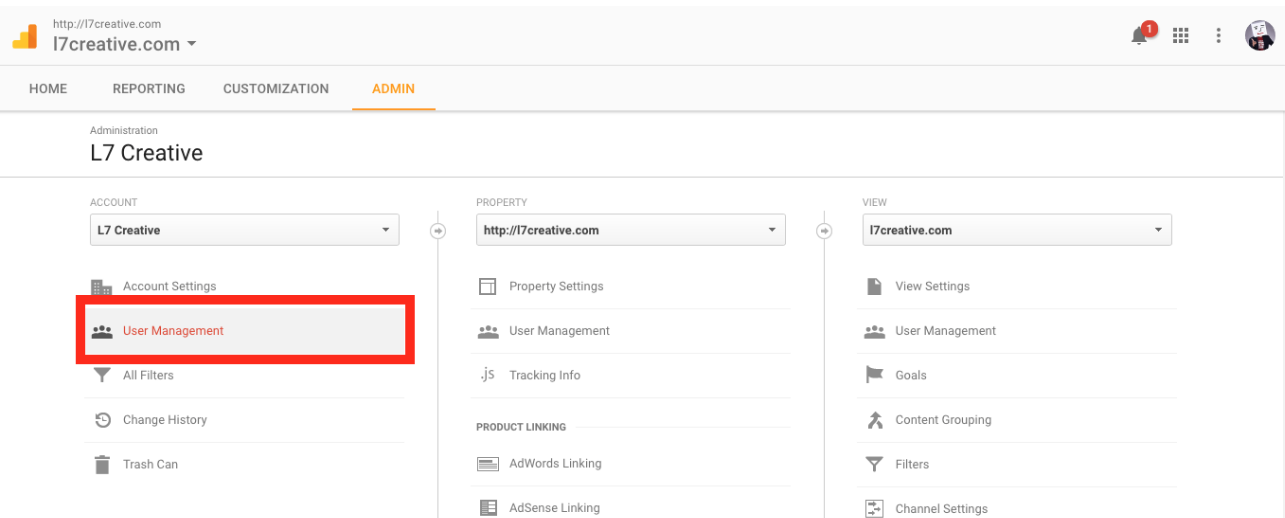Open Change History
This screenshot has height=518, width=1285.
[x=165, y=420]
